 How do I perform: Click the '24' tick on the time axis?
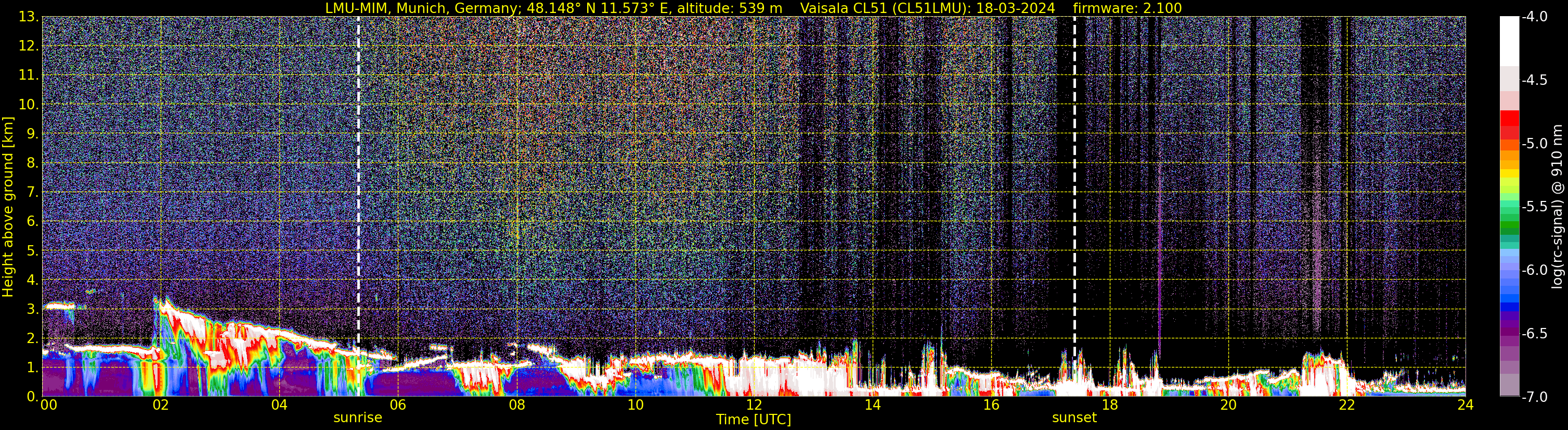tap(1466, 405)
